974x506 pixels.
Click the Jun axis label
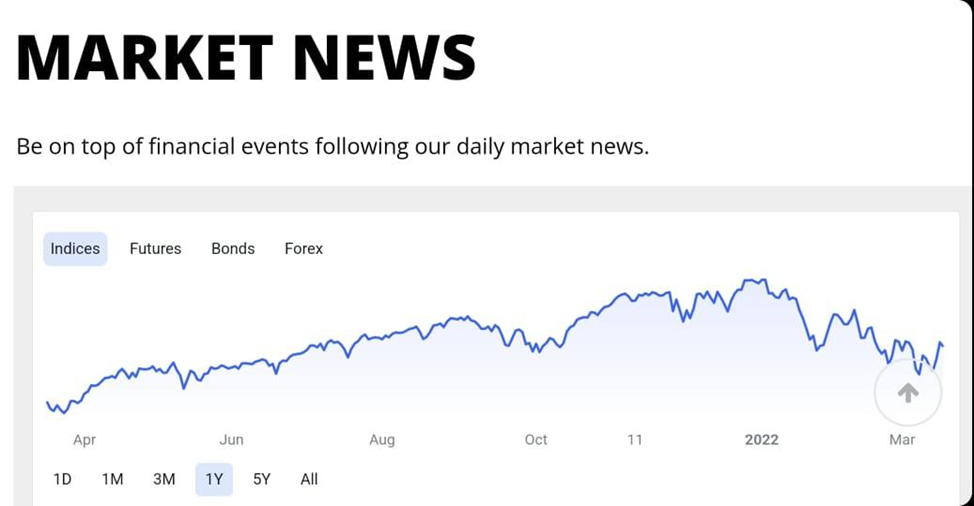tap(231, 440)
